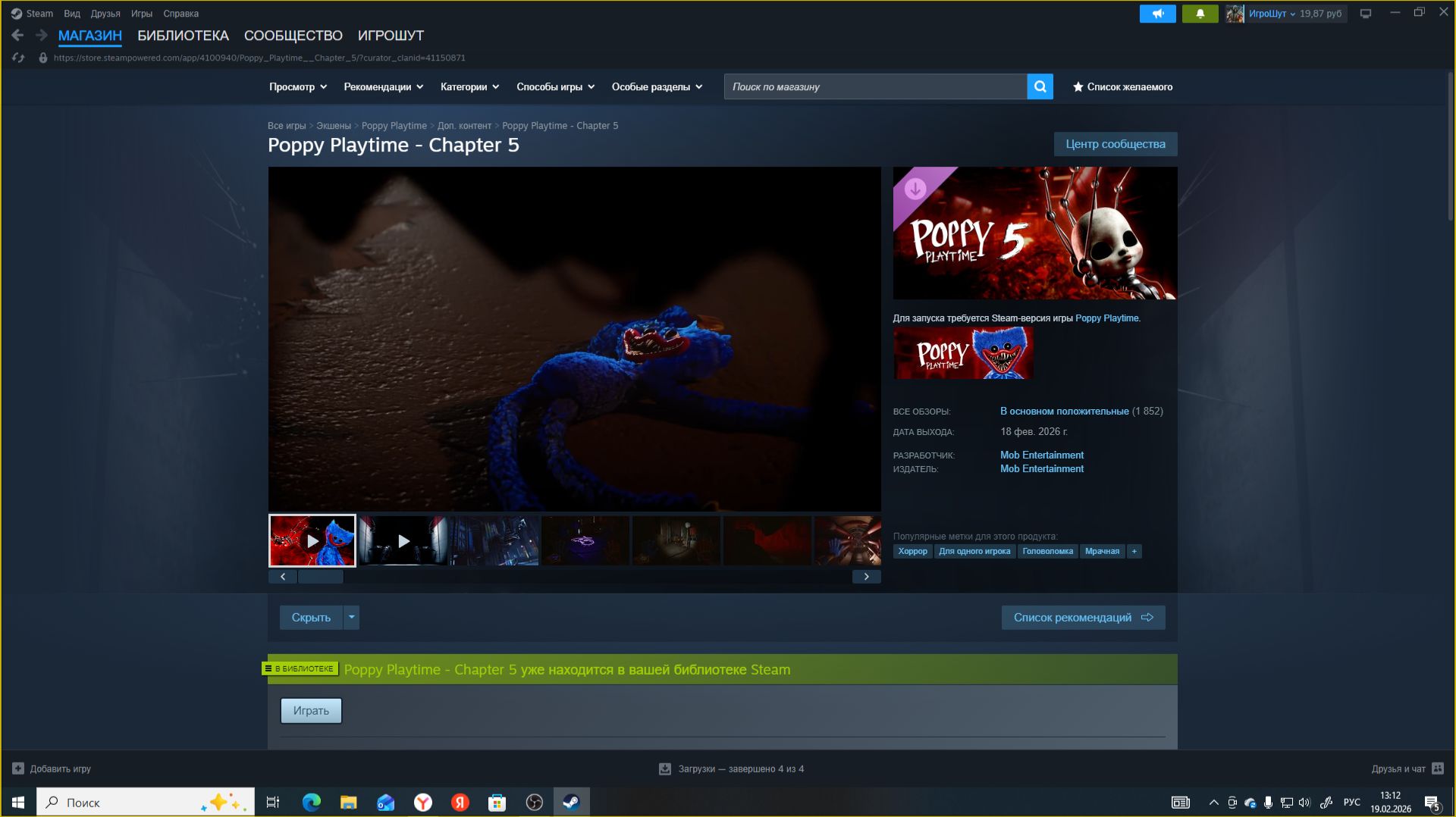Image resolution: width=1456 pixels, height=817 pixels.
Task: Click the blue store search magnifier button
Action: pyautogui.click(x=1040, y=87)
